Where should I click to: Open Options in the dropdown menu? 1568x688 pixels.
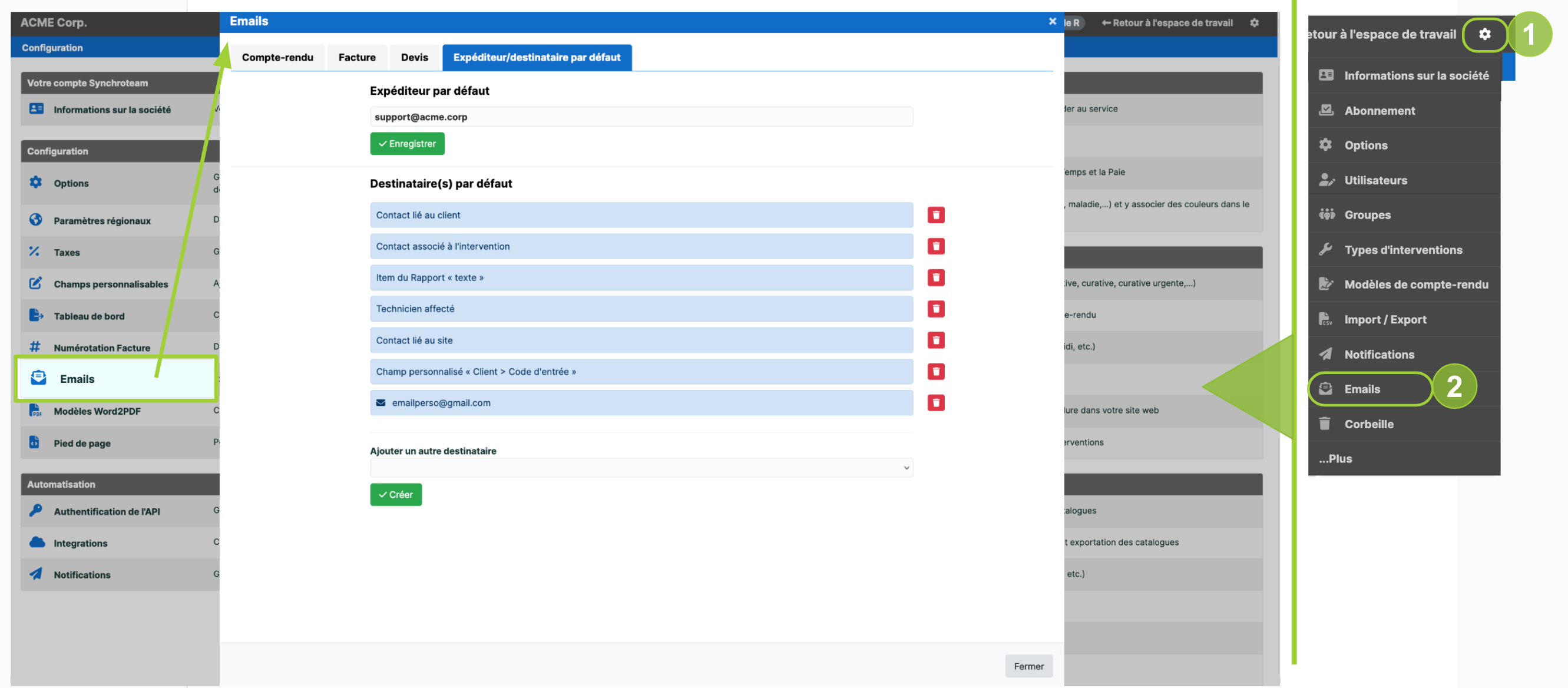(x=1404, y=145)
